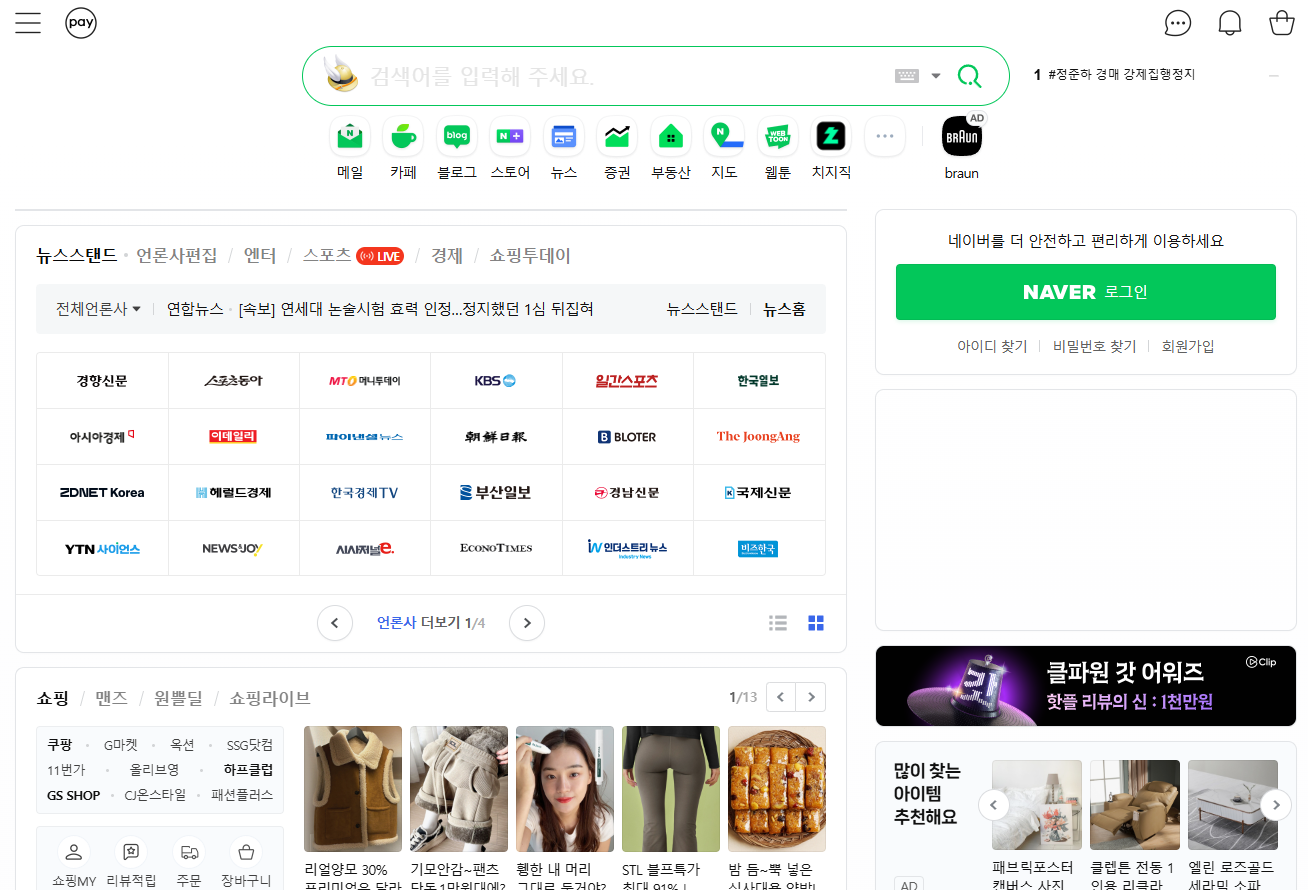Open the 아이디 찾기 link
1308x890 pixels.
[x=992, y=346]
